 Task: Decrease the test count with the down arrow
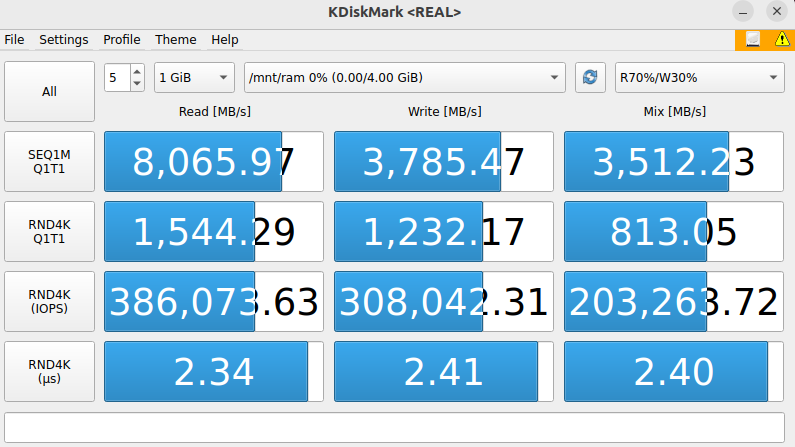tap(137, 84)
